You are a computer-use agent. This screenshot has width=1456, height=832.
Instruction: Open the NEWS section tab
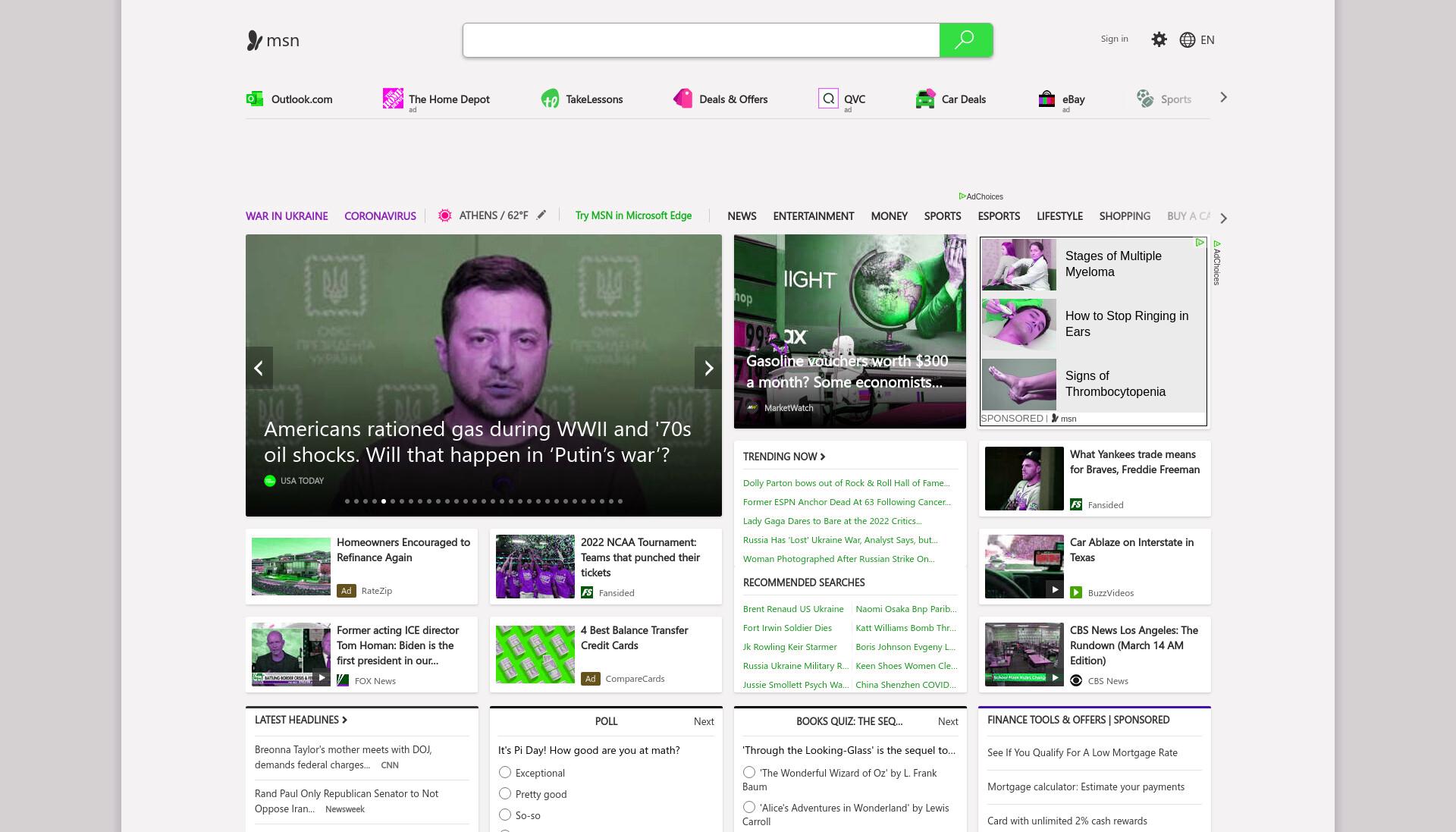coord(742,215)
